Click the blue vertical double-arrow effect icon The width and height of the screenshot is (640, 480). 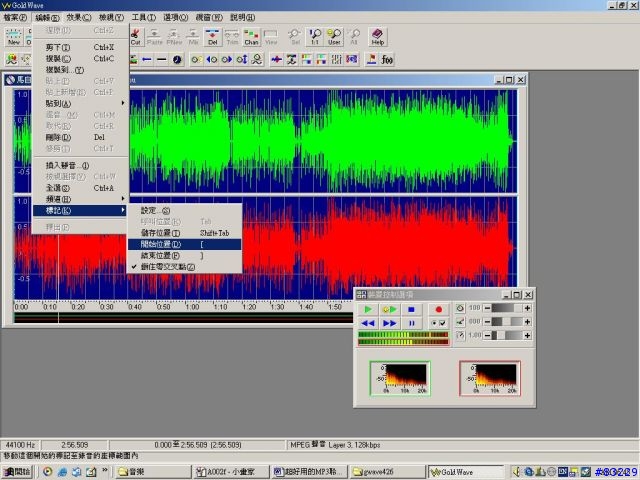(242, 60)
